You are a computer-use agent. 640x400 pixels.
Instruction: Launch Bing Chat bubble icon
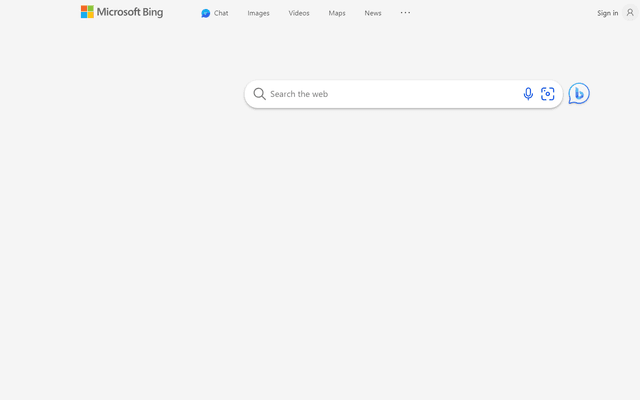click(x=579, y=93)
